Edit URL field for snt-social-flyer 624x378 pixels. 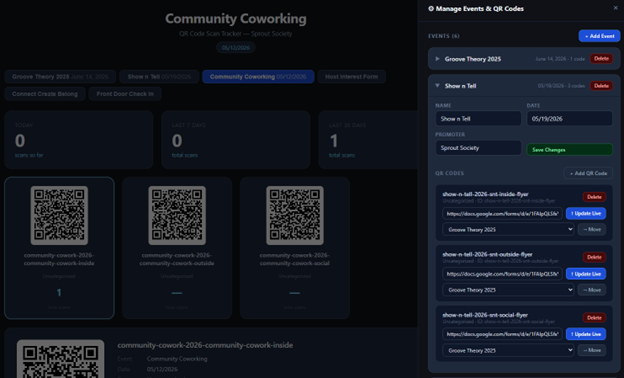click(x=502, y=334)
